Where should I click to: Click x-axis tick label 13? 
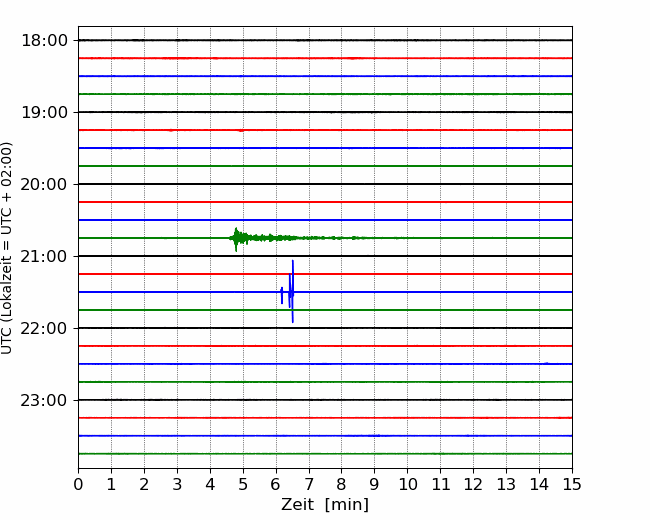pyautogui.click(x=507, y=484)
